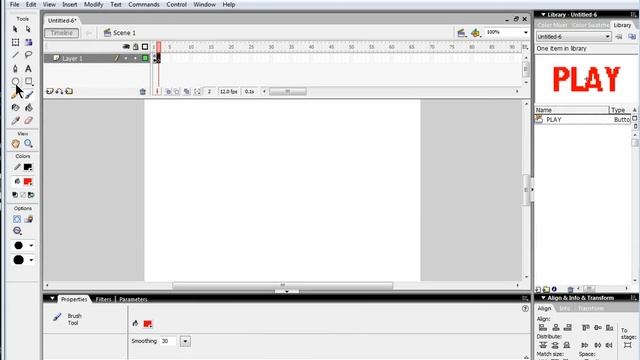Screen dimensions: 640x360
Task: Open the Smoothing value dropdown
Action: click(185, 341)
